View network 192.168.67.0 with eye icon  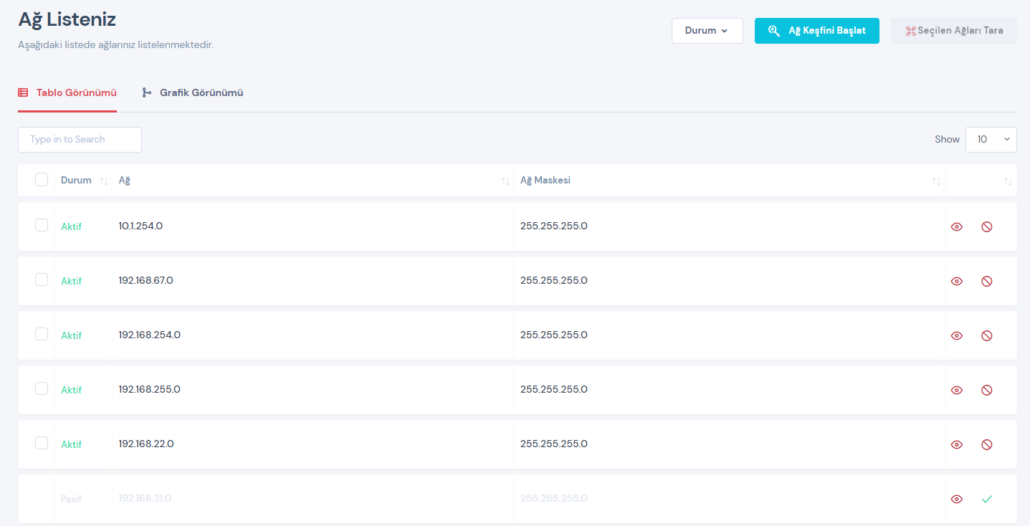(956, 281)
